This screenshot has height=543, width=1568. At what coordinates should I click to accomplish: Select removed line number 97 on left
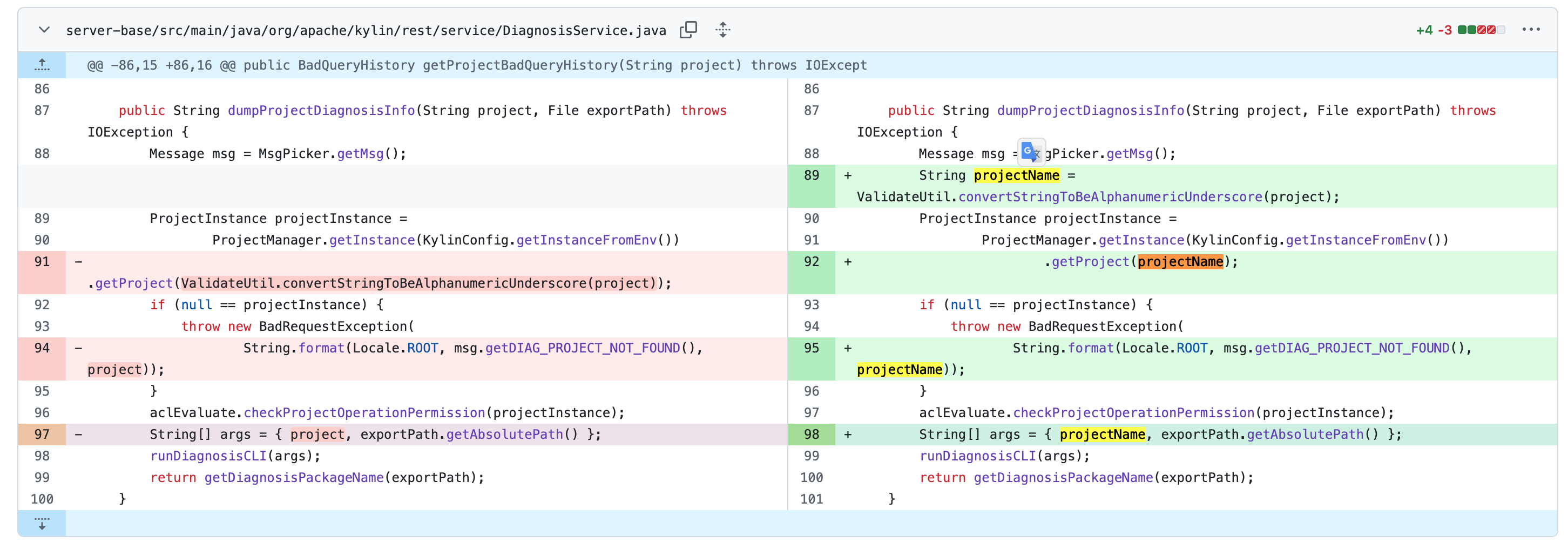point(42,435)
